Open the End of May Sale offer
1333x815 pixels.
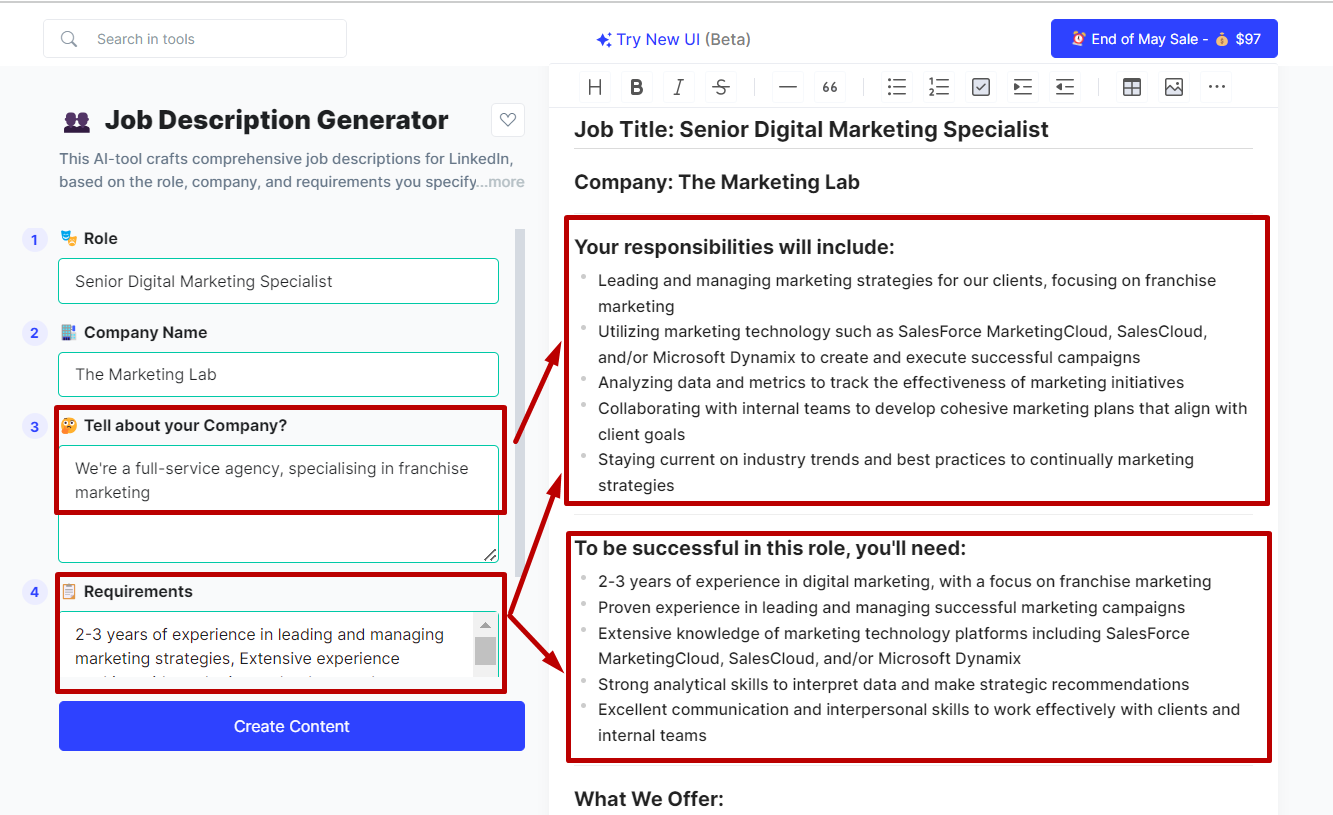[x=1164, y=39]
